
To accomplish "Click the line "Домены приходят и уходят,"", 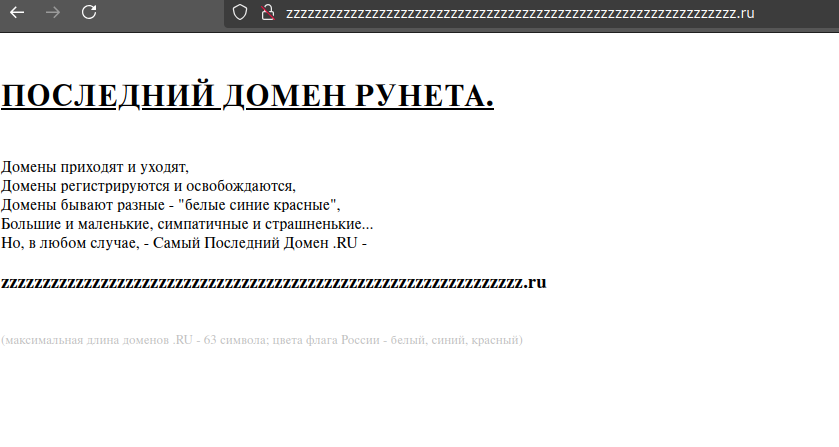I will [95, 167].
